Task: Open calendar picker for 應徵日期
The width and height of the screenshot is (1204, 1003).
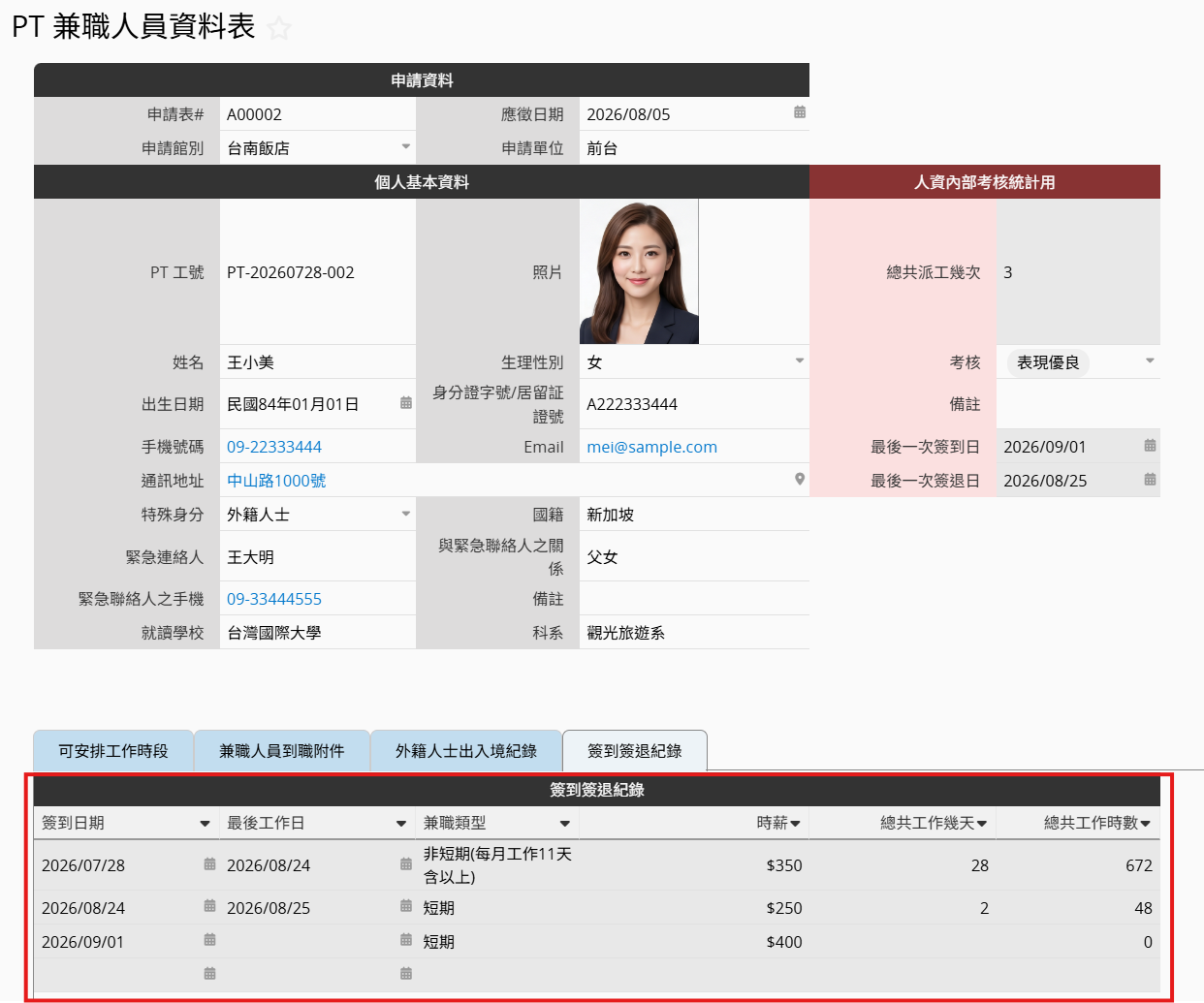Action: pyautogui.click(x=800, y=112)
